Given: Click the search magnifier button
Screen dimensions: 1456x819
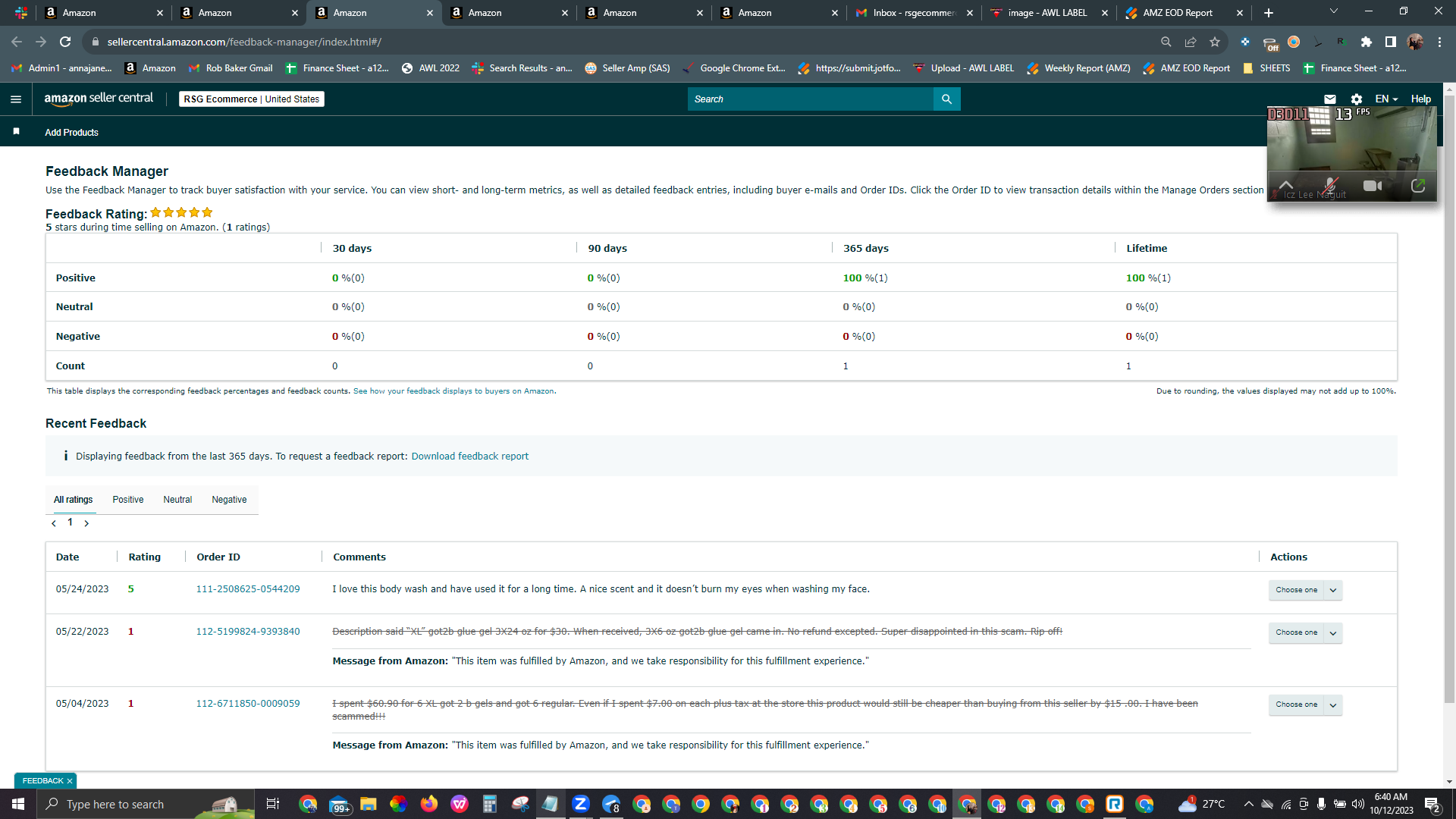Looking at the screenshot, I should tap(946, 99).
